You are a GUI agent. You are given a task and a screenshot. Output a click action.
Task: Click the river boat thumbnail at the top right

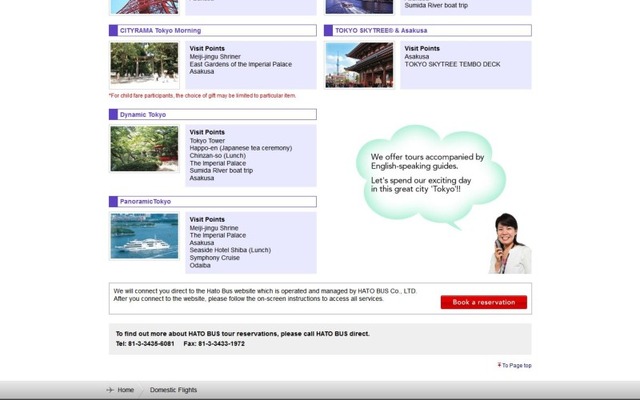click(x=359, y=7)
